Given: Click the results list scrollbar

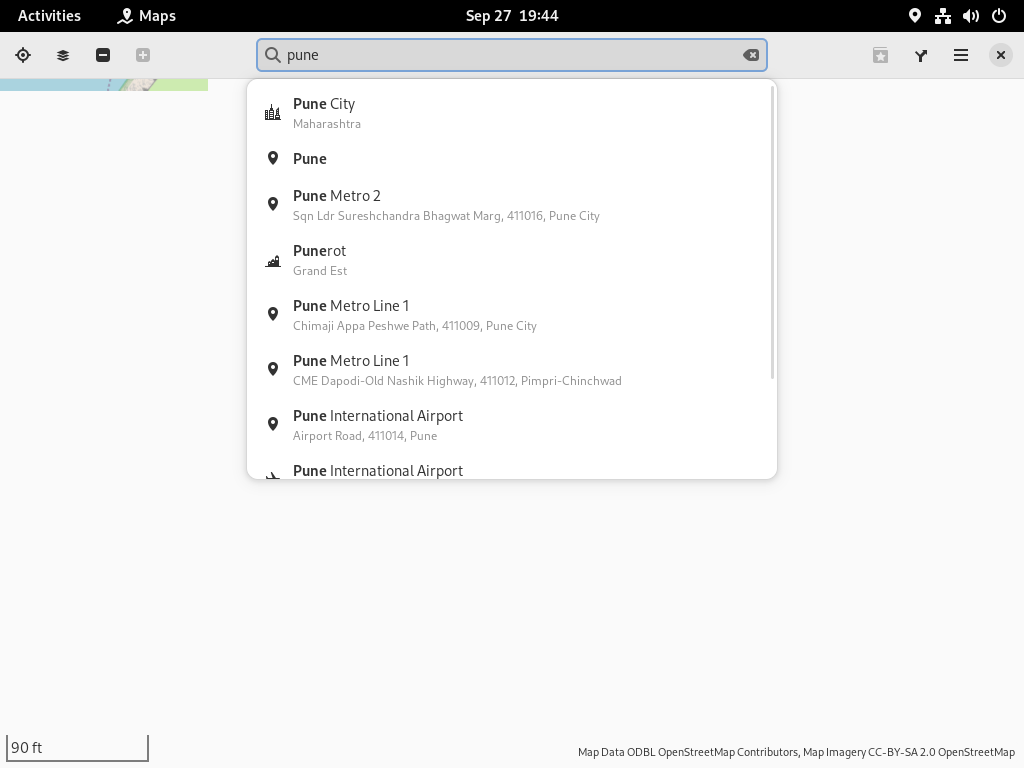Looking at the screenshot, I should click(773, 232).
